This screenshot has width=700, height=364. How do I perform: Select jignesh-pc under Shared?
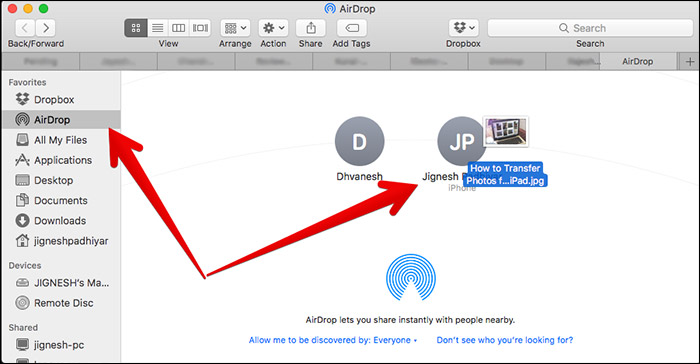(61, 345)
